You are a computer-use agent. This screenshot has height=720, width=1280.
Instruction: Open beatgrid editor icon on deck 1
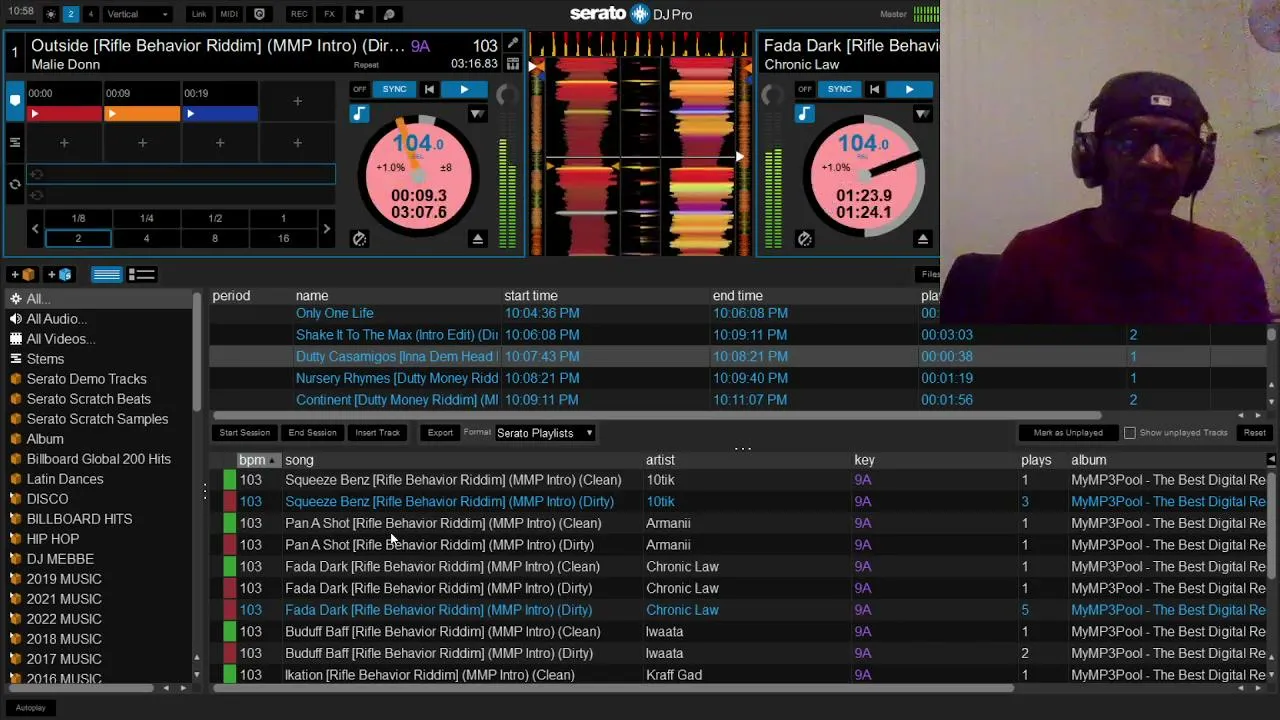[x=513, y=64]
